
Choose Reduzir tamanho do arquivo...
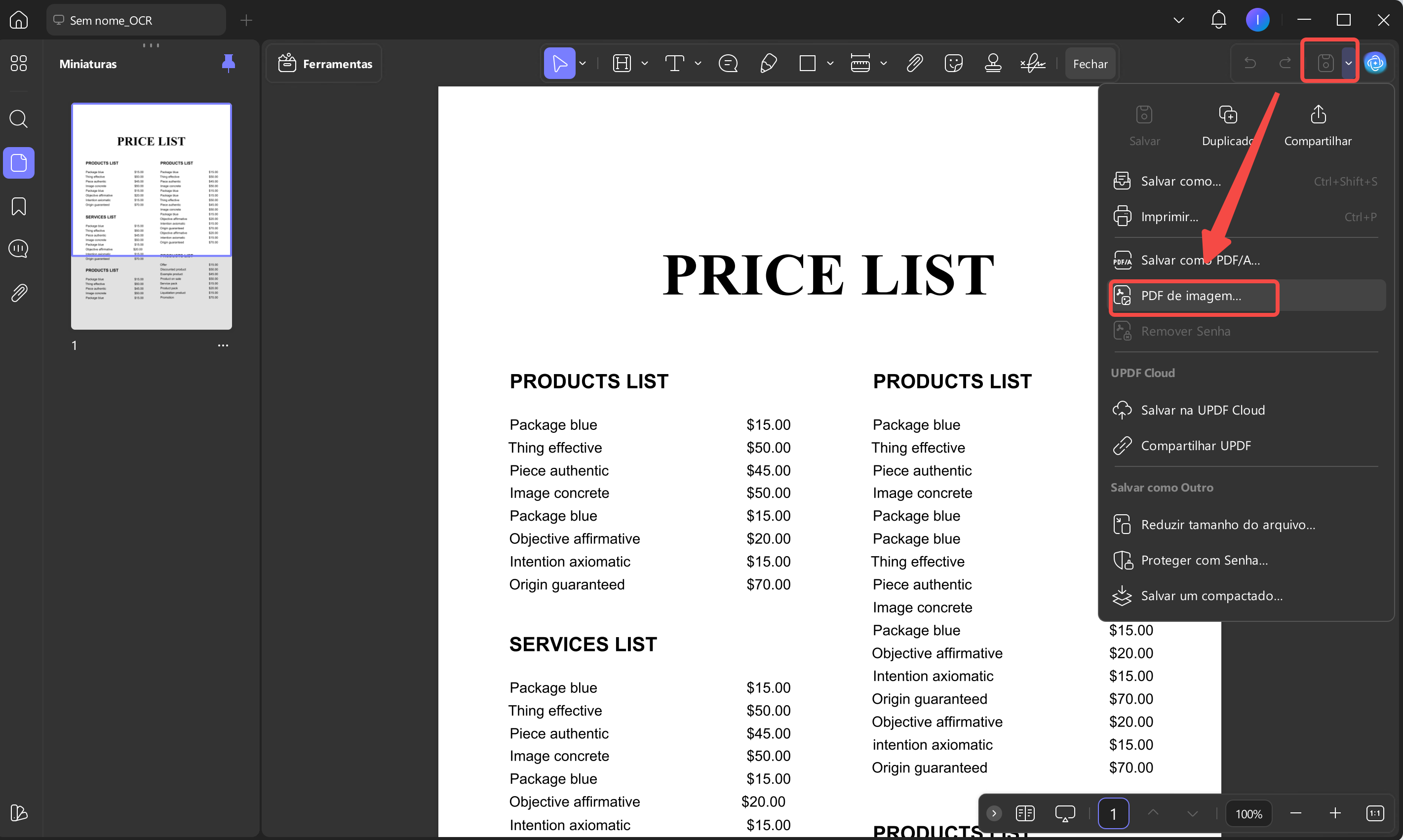(1245, 524)
